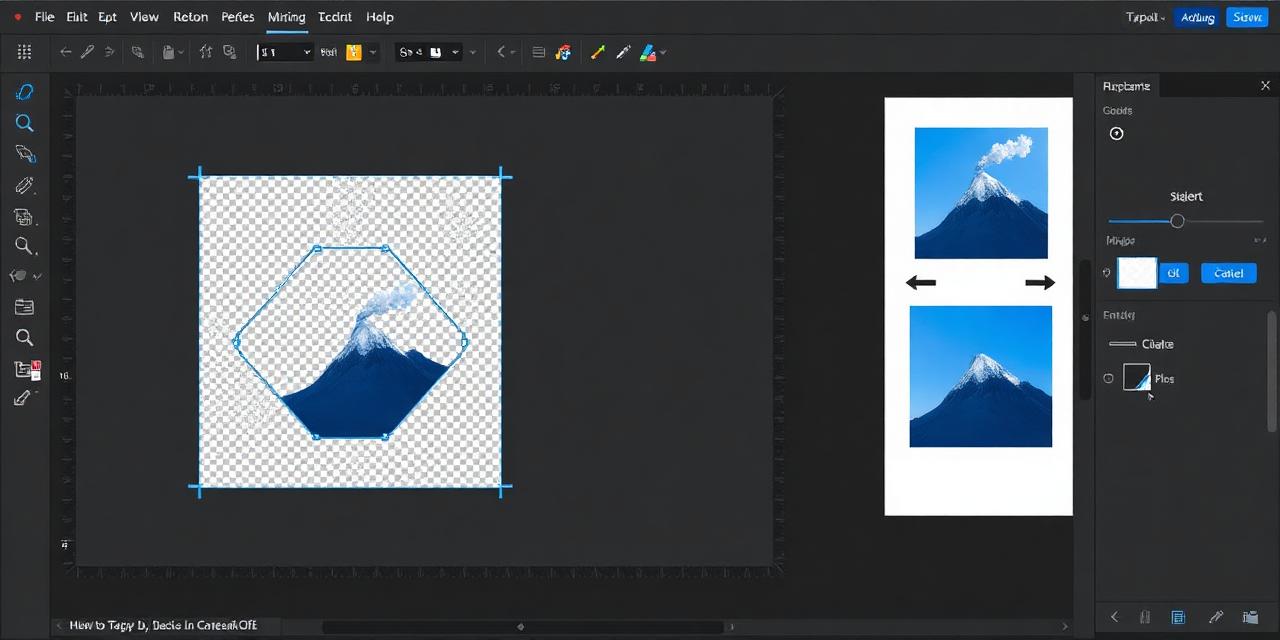1280x640 pixels.
Task: Open the View menu
Action: [144, 17]
